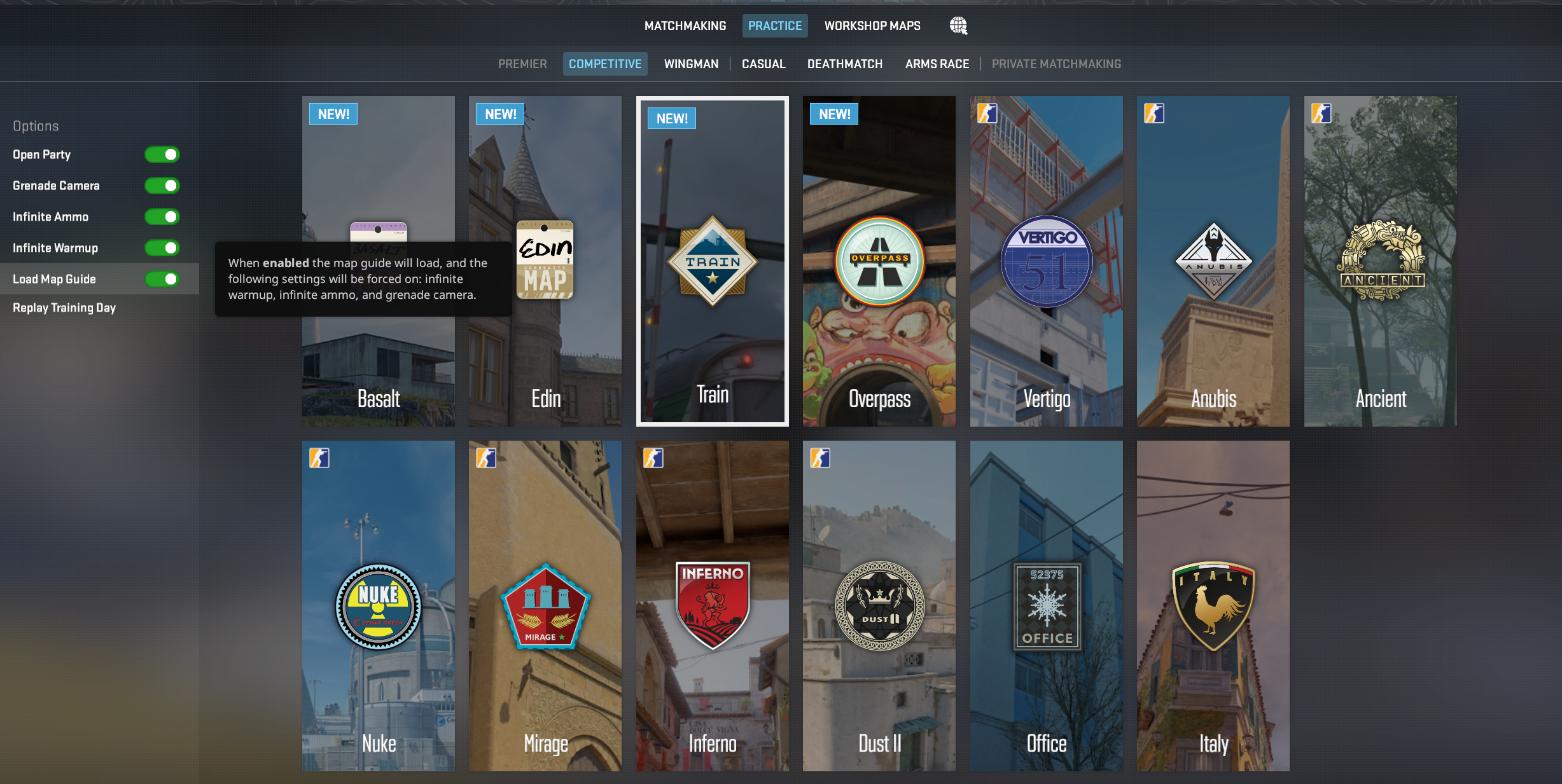1562x784 pixels.
Task: Click the Anubis diamond map emblem
Action: (x=1213, y=261)
